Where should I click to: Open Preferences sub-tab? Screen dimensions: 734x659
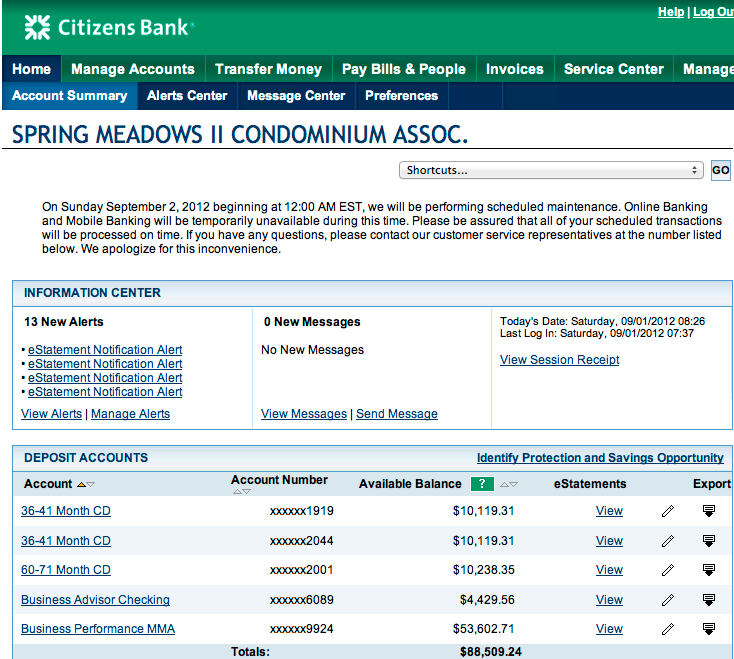pos(402,95)
